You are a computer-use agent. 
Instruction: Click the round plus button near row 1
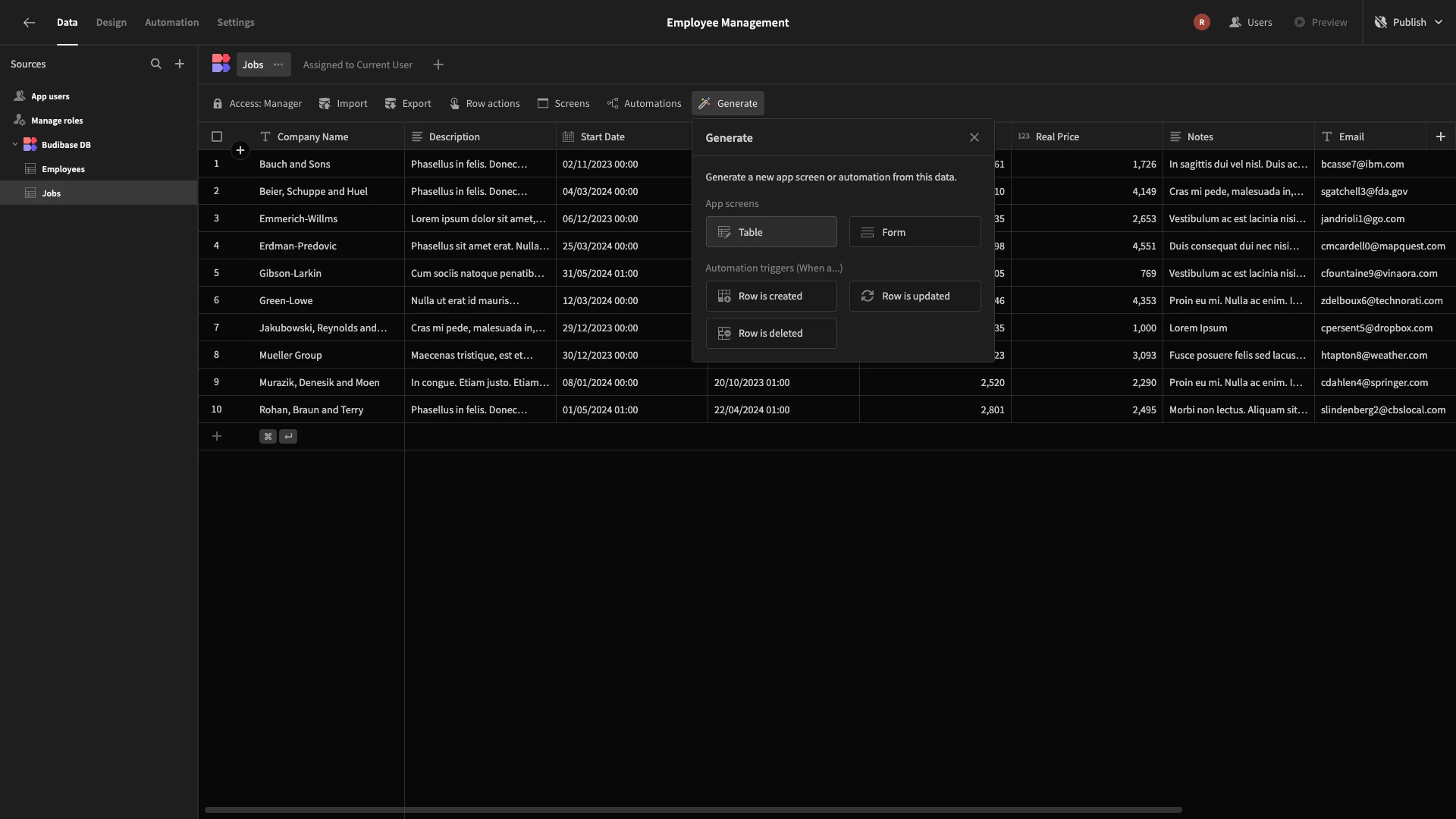[240, 150]
